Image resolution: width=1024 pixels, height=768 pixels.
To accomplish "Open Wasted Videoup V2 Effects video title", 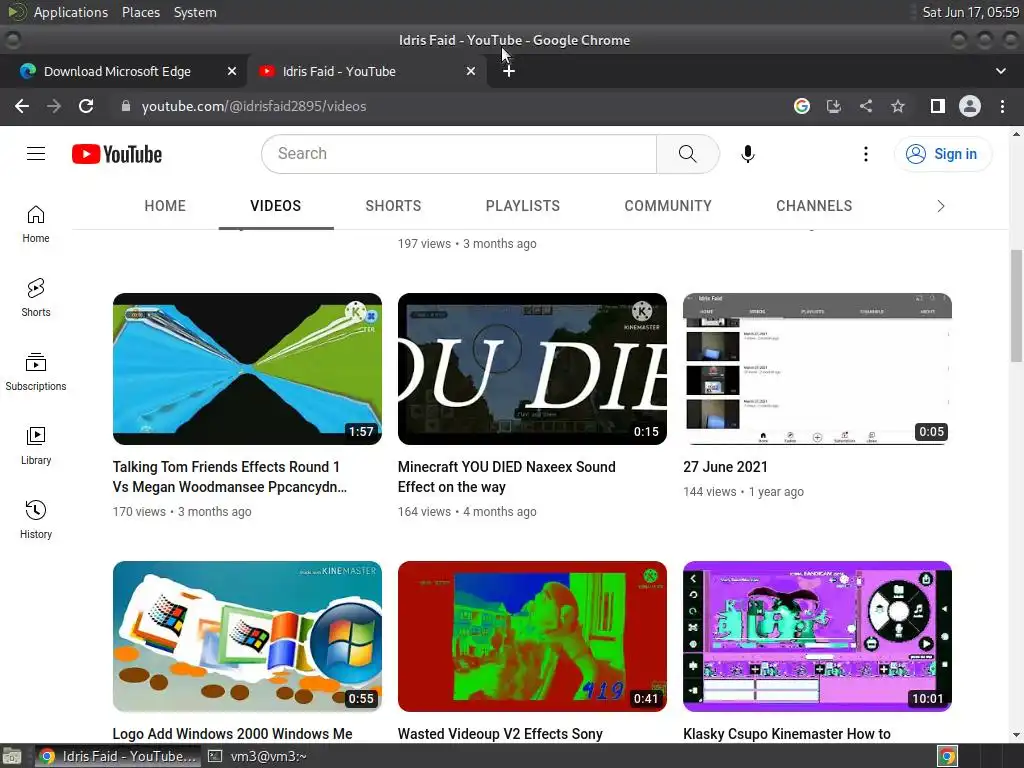I will [500, 734].
